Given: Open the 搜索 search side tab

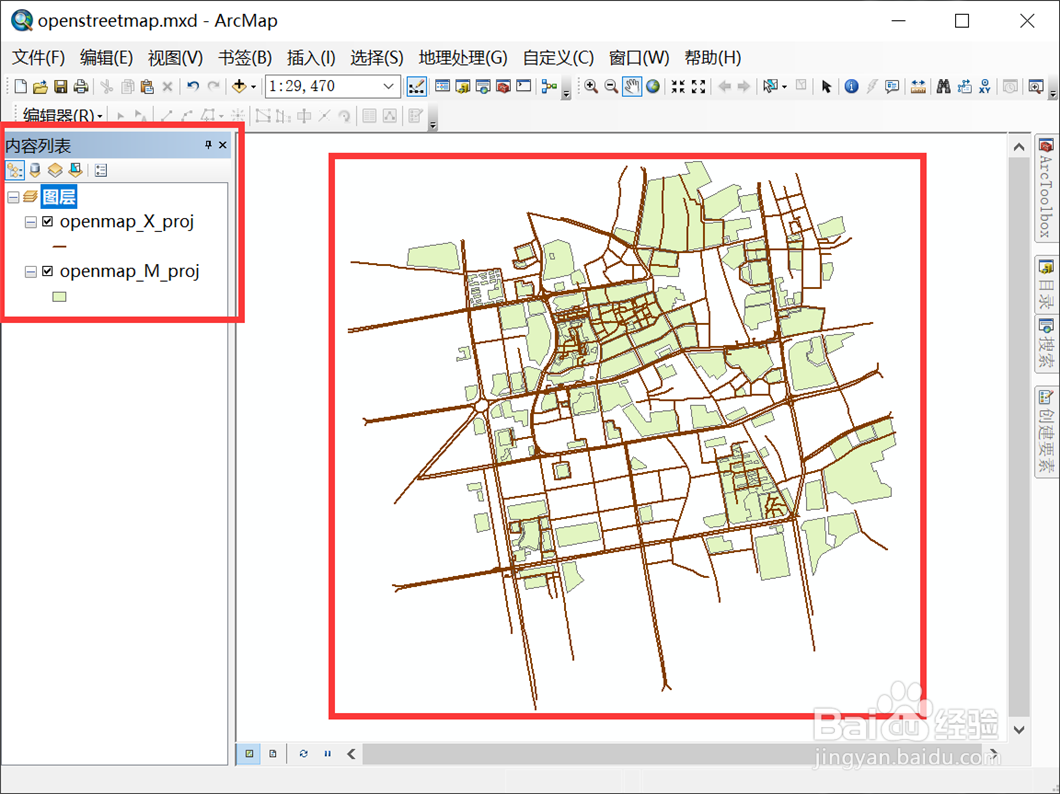Looking at the screenshot, I should click(x=1046, y=345).
